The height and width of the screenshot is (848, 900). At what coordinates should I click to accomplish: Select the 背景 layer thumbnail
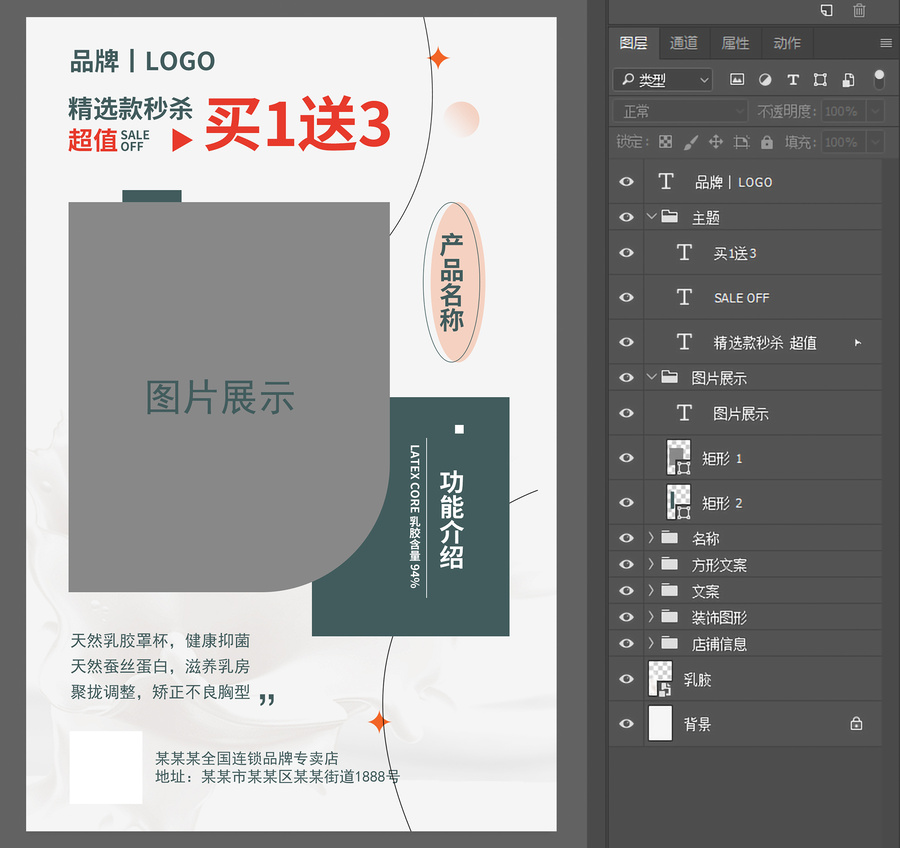tap(660, 723)
